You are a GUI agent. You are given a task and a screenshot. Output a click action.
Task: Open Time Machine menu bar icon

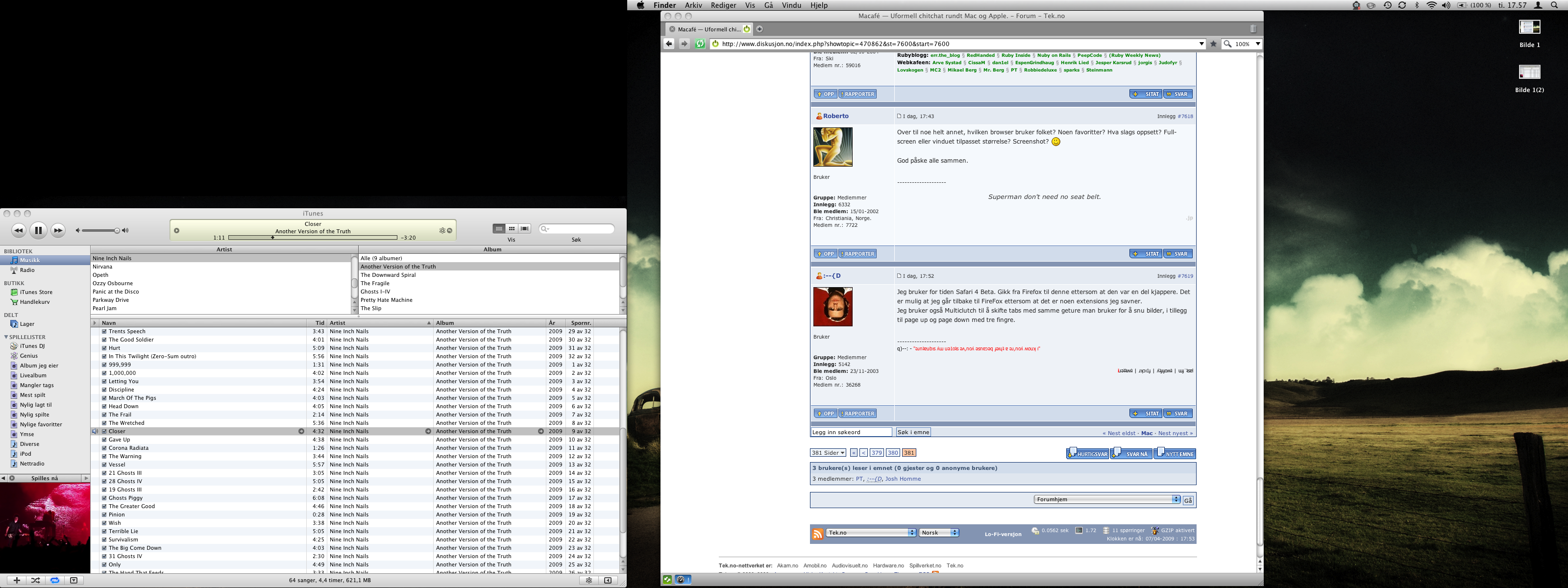(x=1387, y=5)
